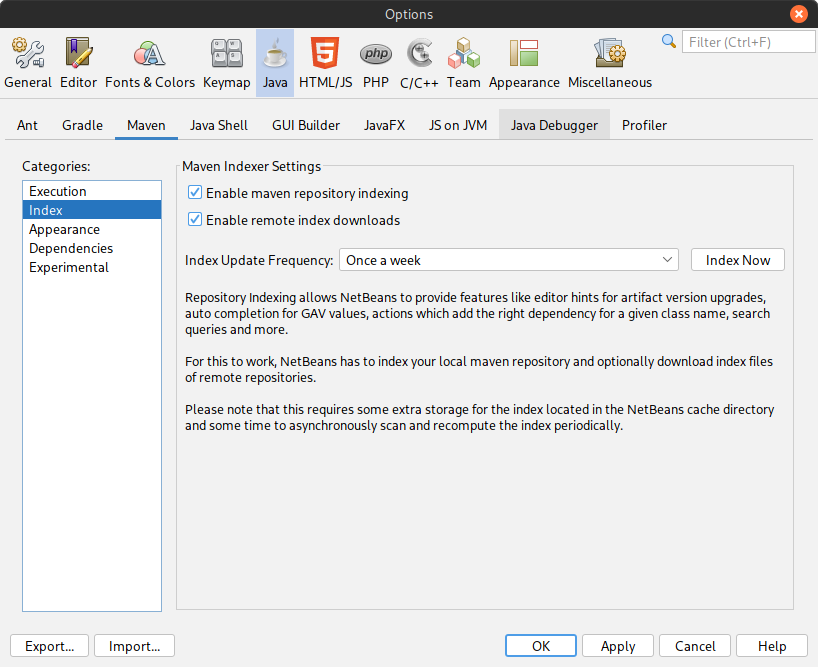Select the Maven tab
The image size is (818, 667).
[146, 125]
